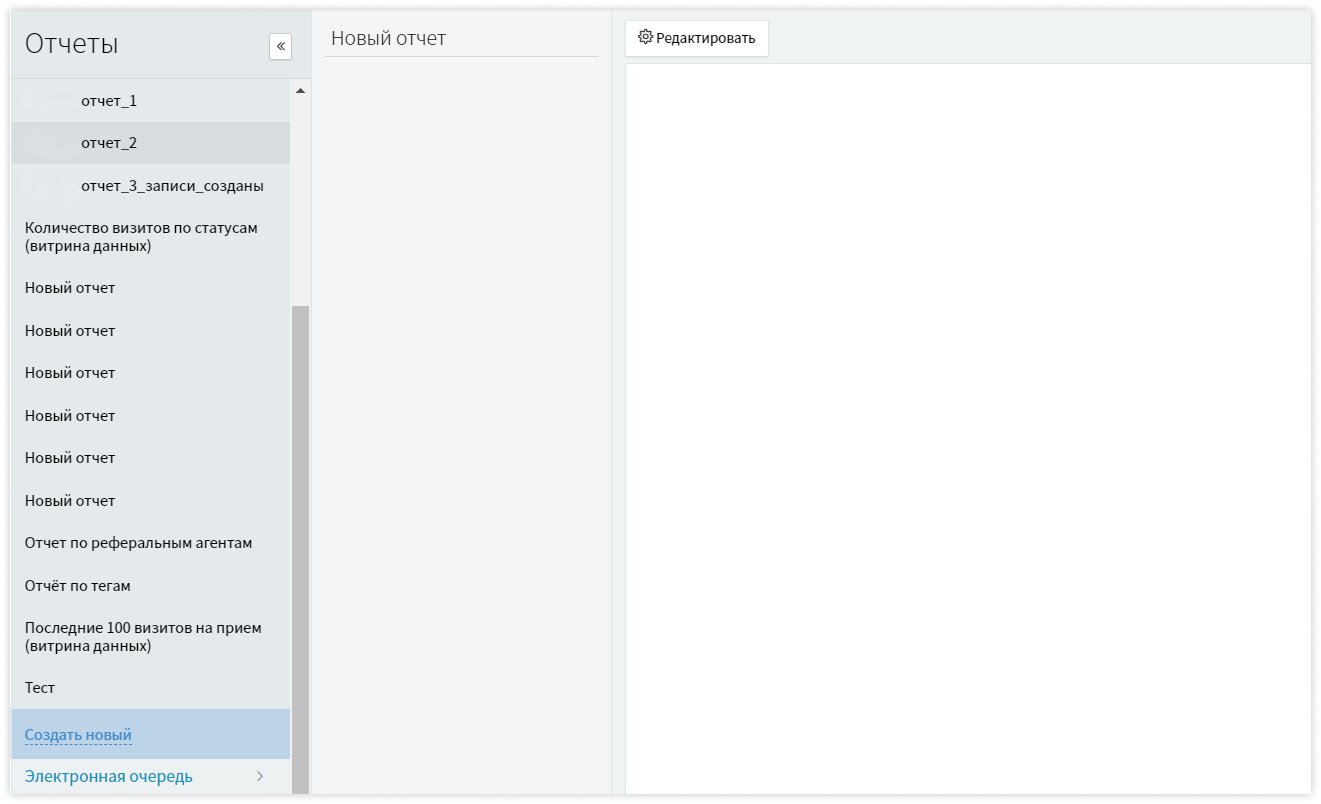
Task: Open the Отчёт по тегам report
Action: point(78,586)
